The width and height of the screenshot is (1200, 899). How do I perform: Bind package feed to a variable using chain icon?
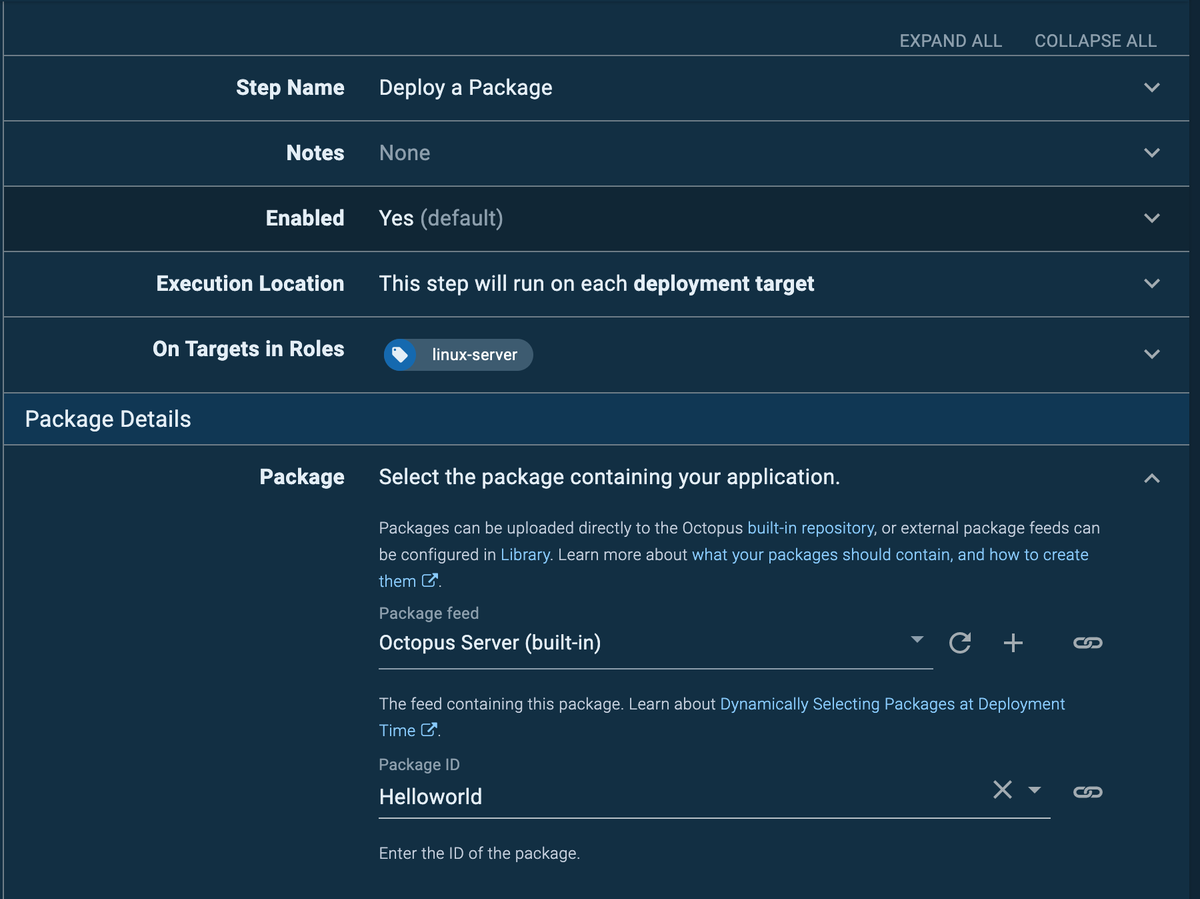1087,643
